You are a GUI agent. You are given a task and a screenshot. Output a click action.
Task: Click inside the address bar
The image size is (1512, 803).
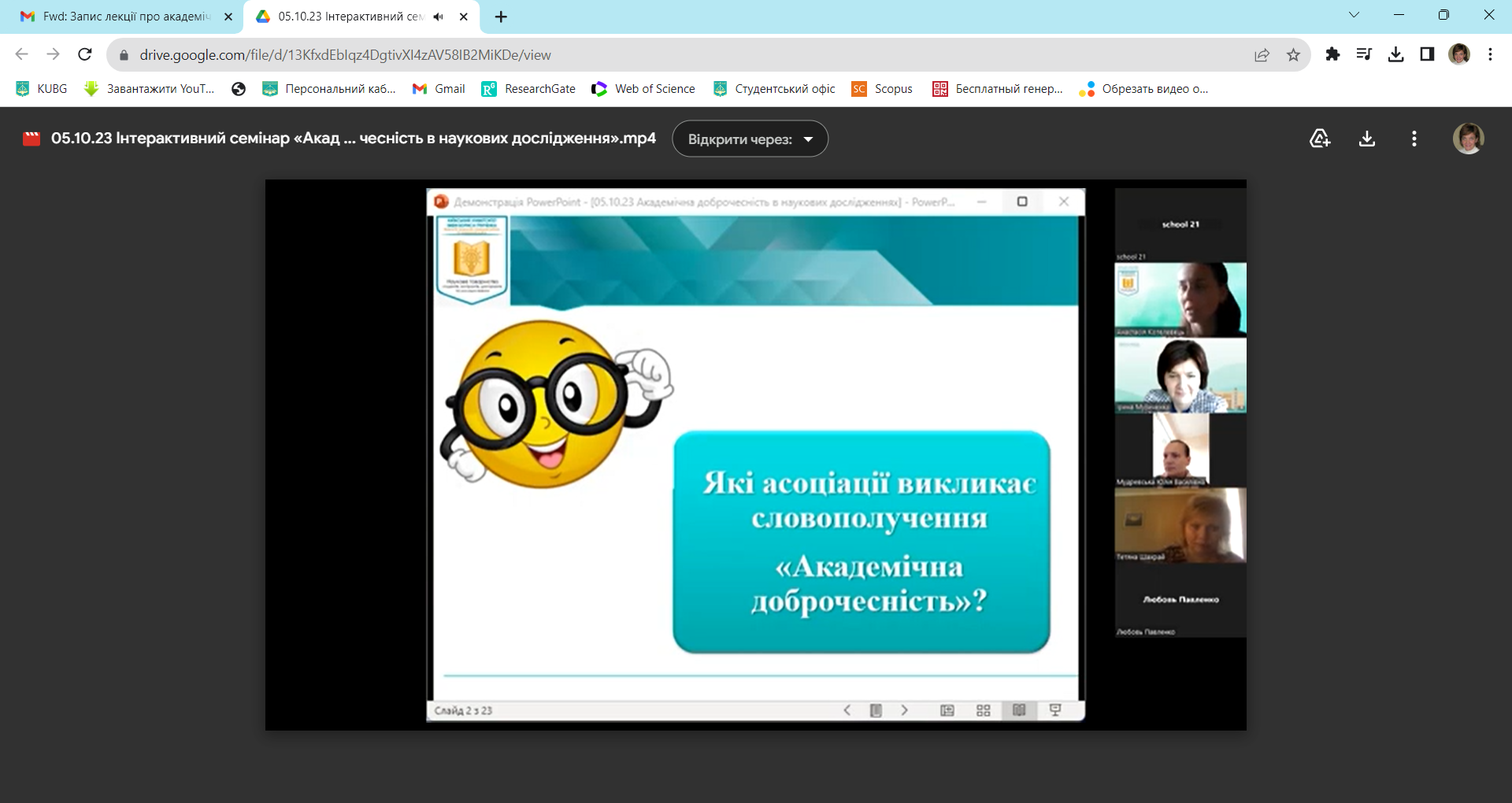pos(472,54)
